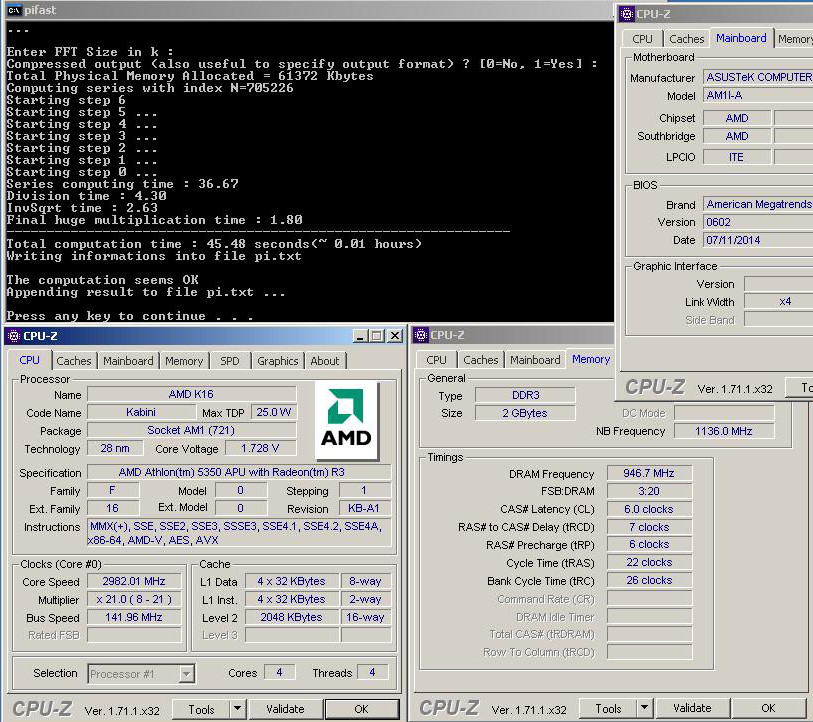Click the processor Name field AMD K16
This screenshot has width=813, height=722.
(x=191, y=394)
